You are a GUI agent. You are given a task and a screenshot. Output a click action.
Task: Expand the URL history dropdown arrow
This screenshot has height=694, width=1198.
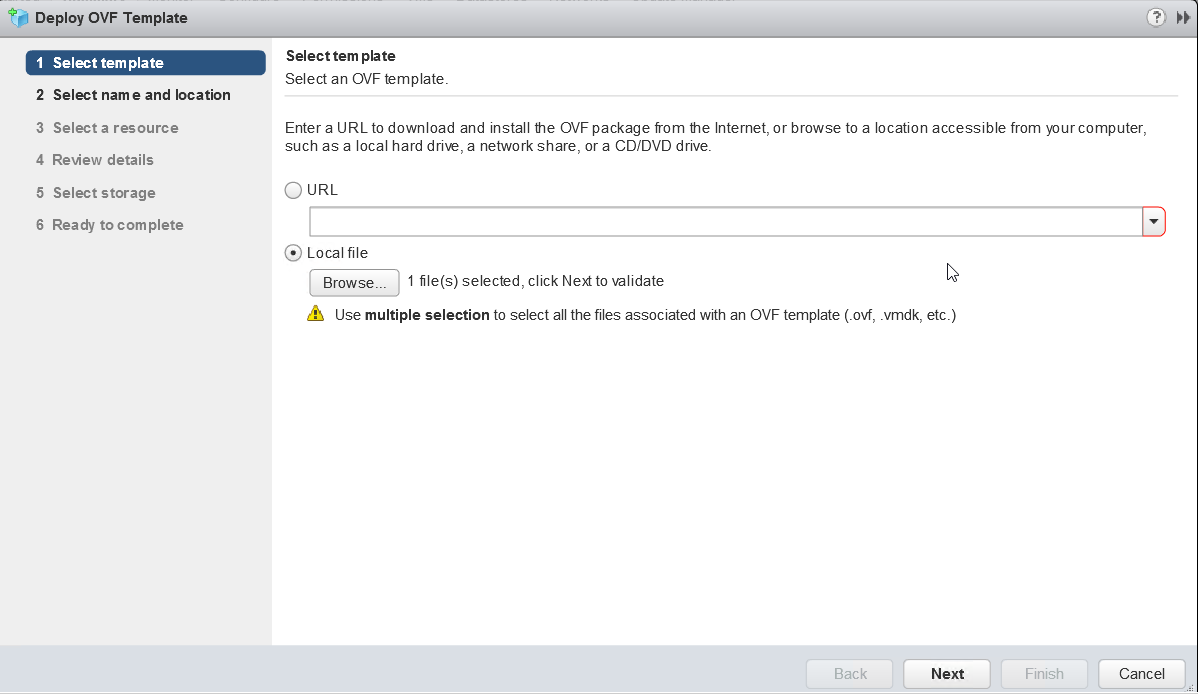[1154, 222]
